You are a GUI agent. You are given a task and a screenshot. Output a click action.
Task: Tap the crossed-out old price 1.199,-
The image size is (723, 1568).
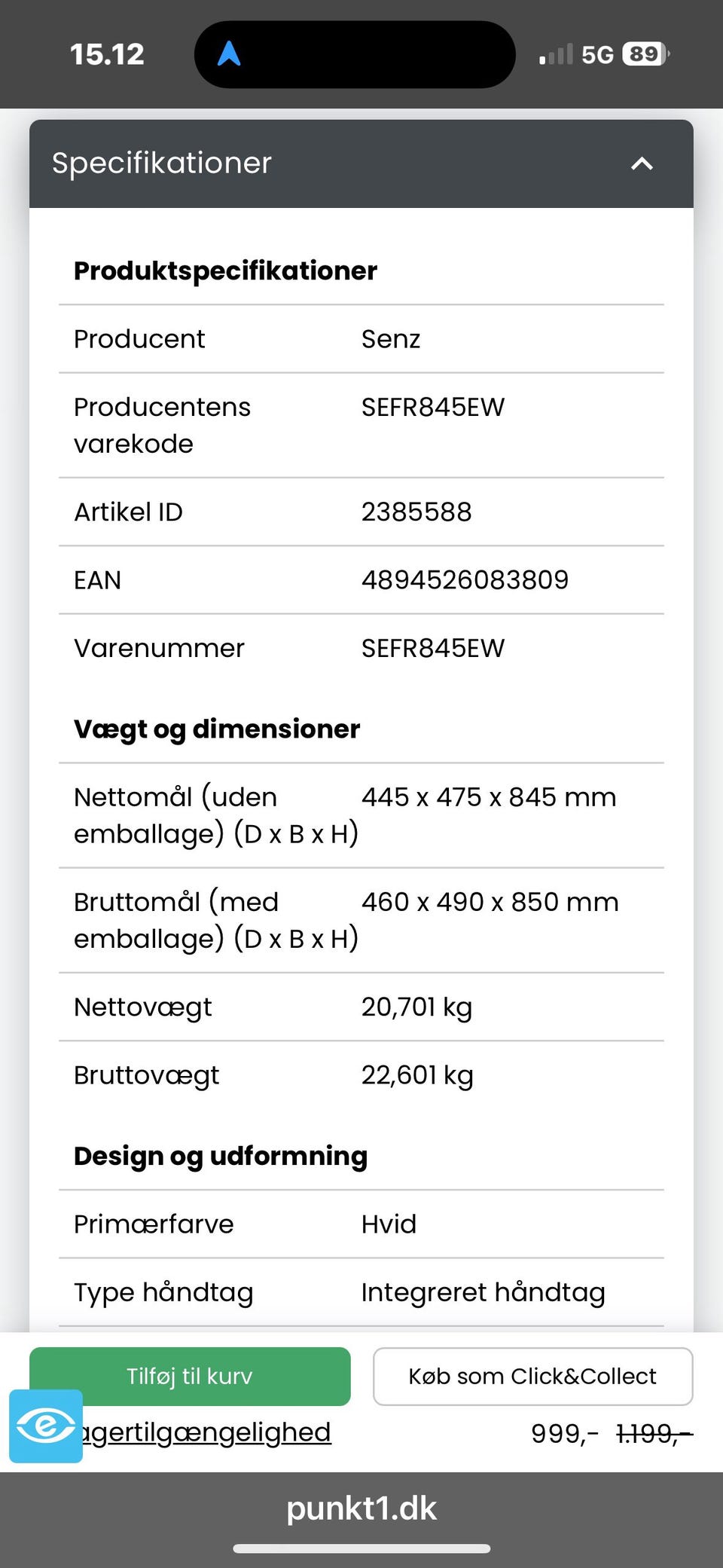[x=654, y=1433]
